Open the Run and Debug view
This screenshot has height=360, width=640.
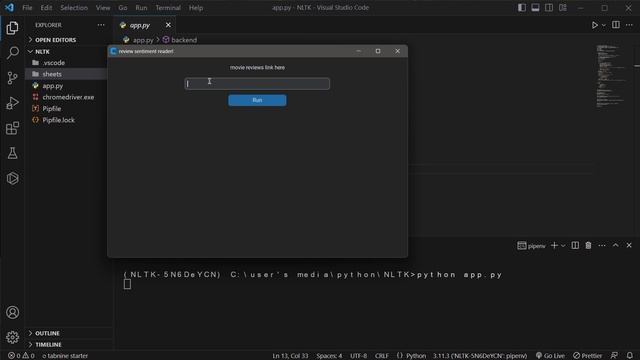[x=12, y=103]
